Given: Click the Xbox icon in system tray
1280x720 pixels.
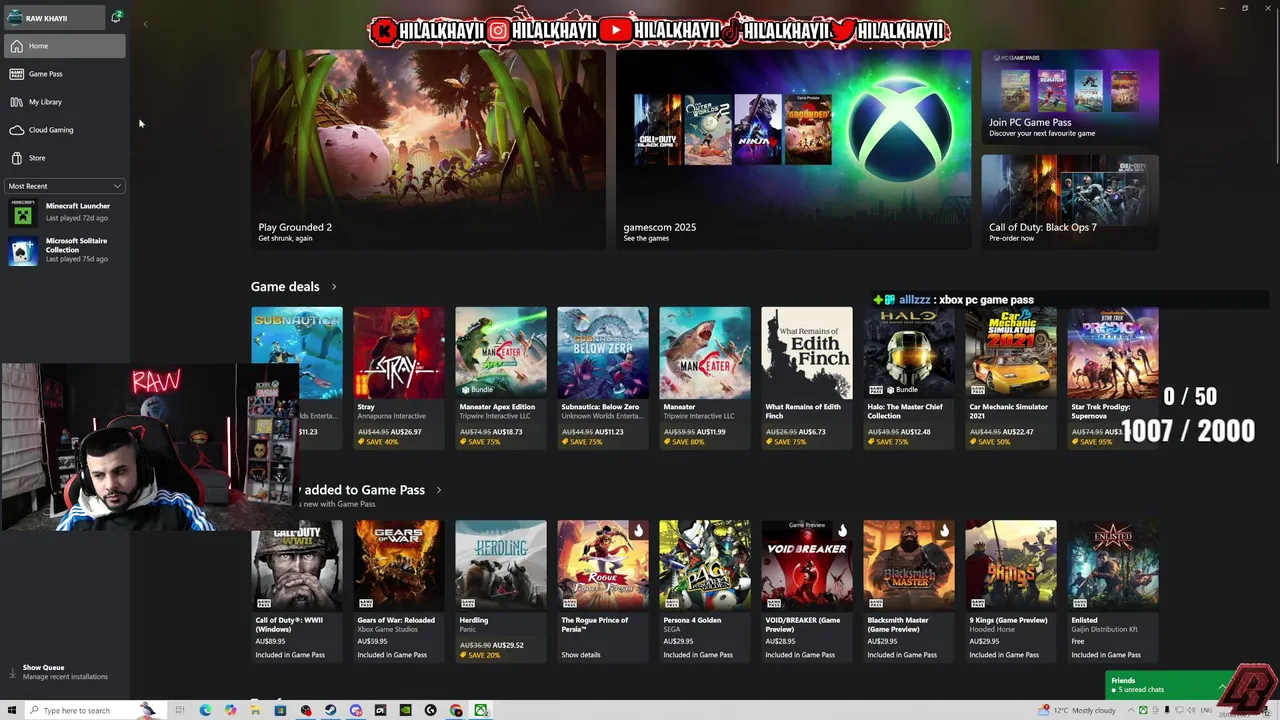Looking at the screenshot, I should (x=1143, y=710).
